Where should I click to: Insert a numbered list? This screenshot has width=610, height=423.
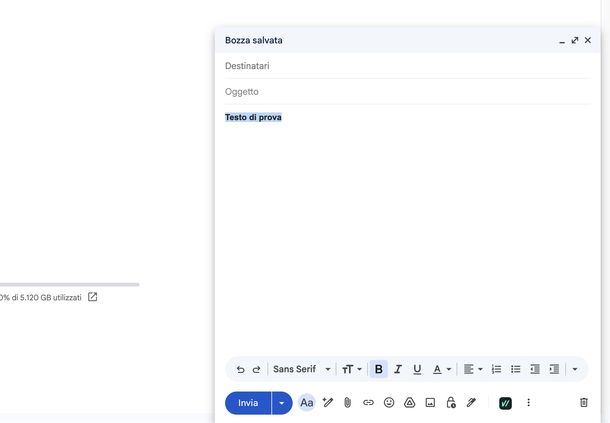point(496,369)
